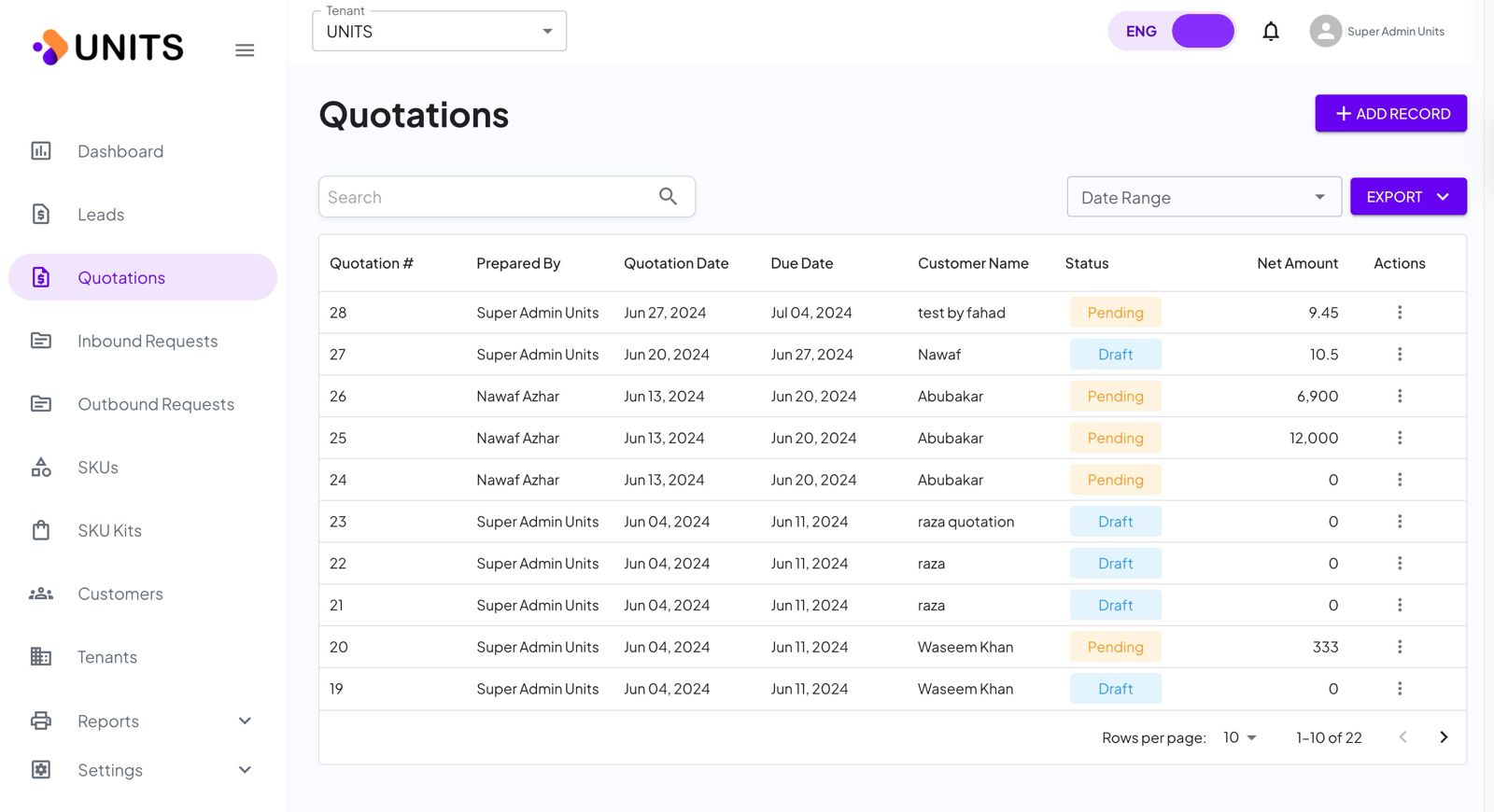Open actions menu for quotation 28
This screenshot has height=812, width=1494.
pyautogui.click(x=1400, y=313)
